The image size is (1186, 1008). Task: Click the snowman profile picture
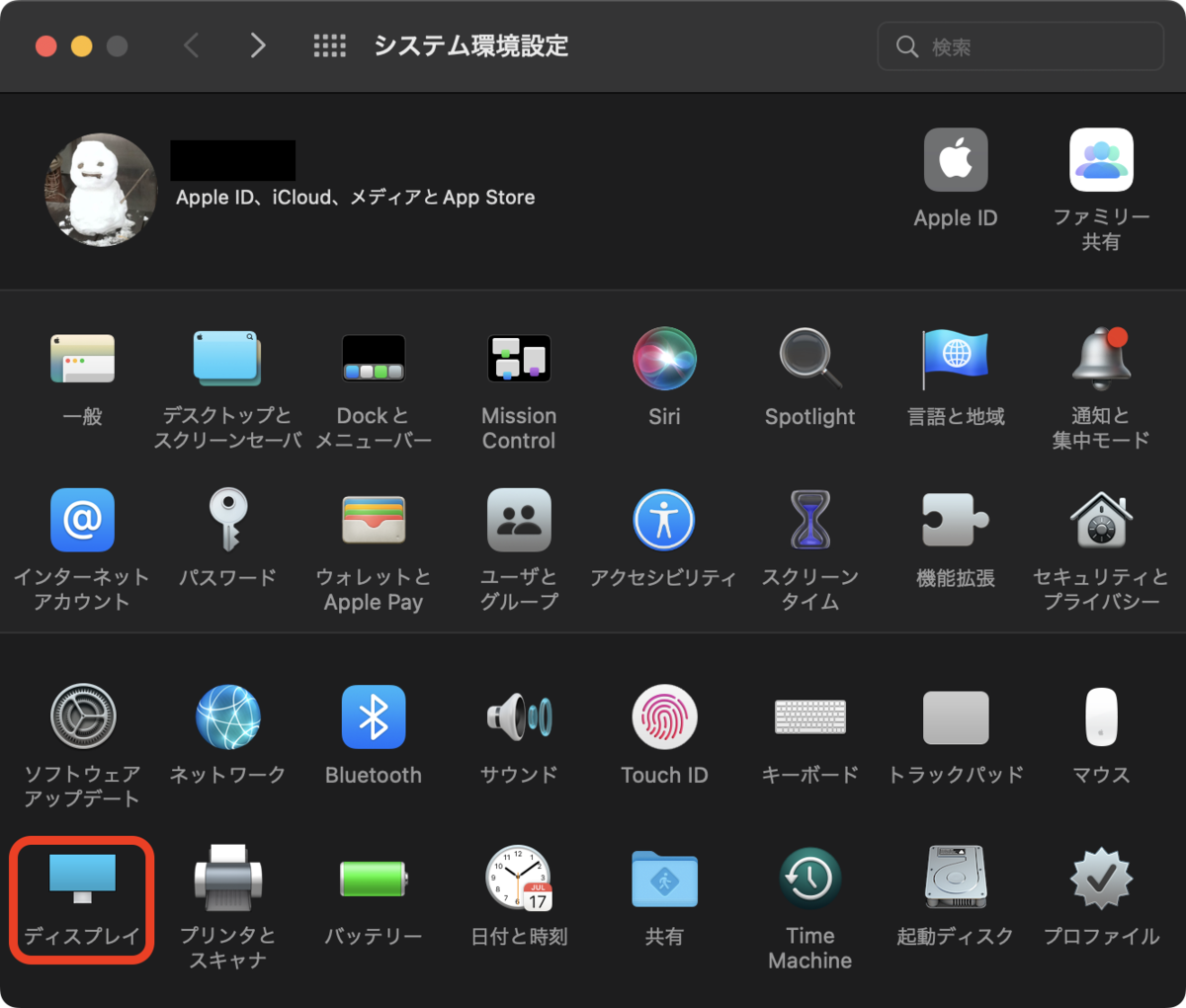[x=101, y=190]
